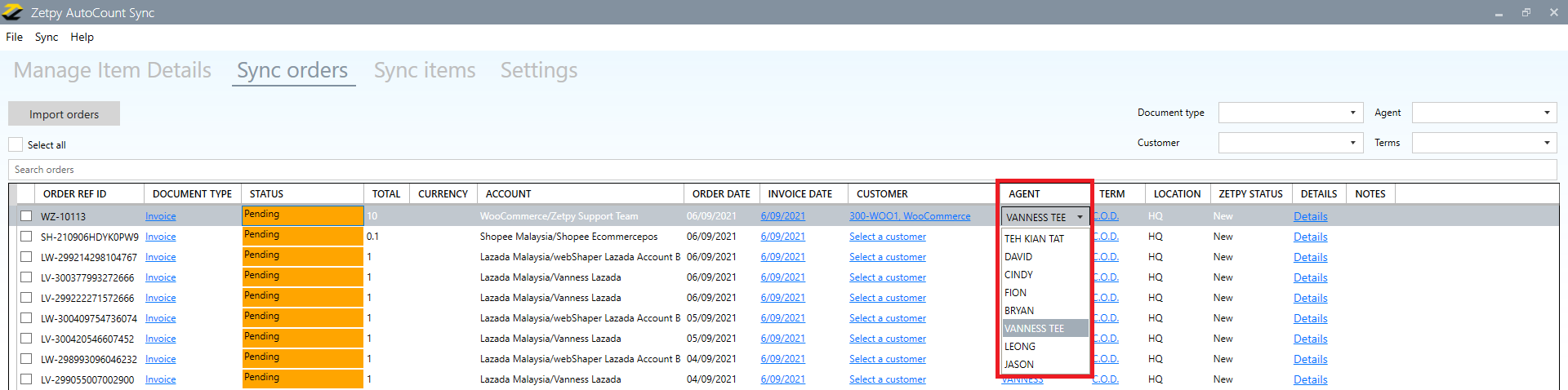Screen dimensions: 1568x390
Task: Open the Sync menu
Action: (47, 37)
